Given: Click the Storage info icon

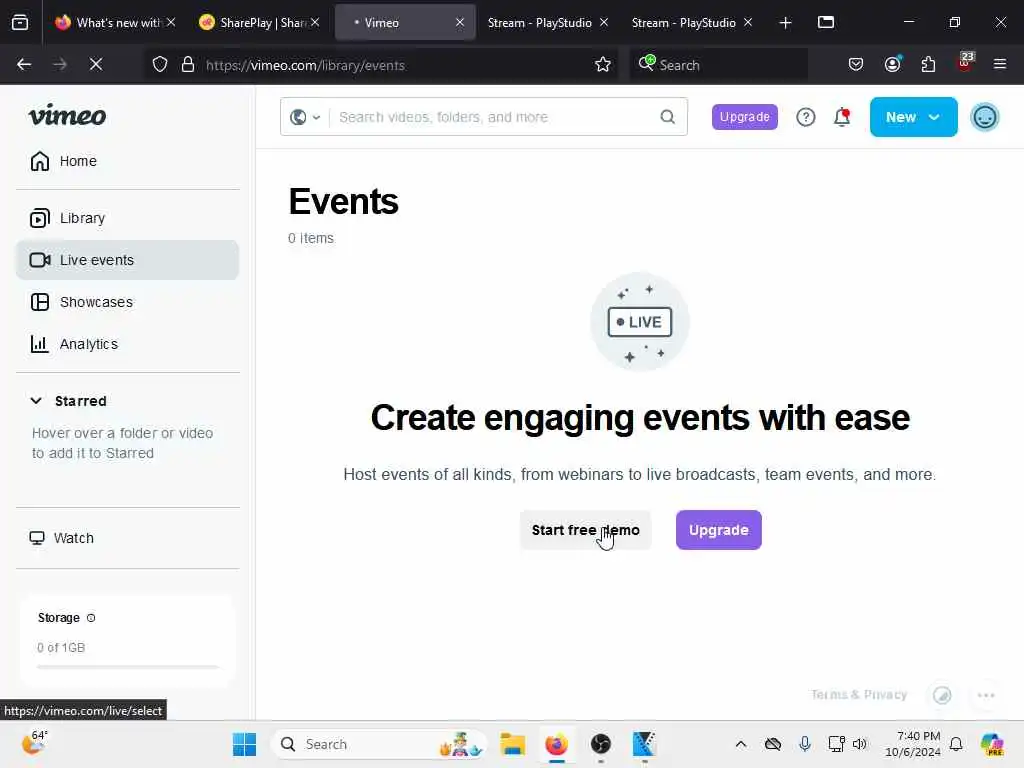Looking at the screenshot, I should (x=91, y=618).
